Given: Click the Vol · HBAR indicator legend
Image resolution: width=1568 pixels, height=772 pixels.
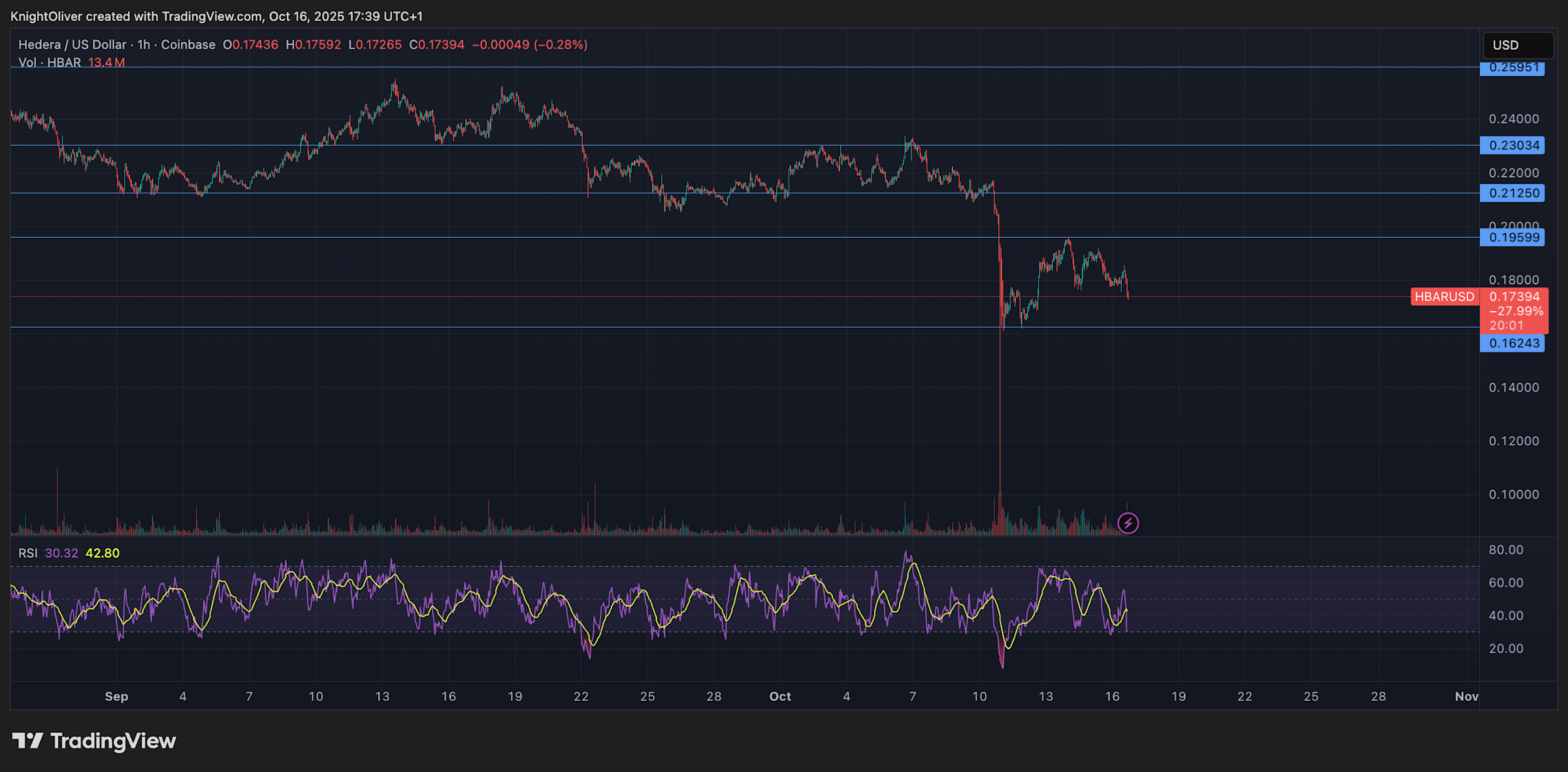Looking at the screenshot, I should coord(50,63).
